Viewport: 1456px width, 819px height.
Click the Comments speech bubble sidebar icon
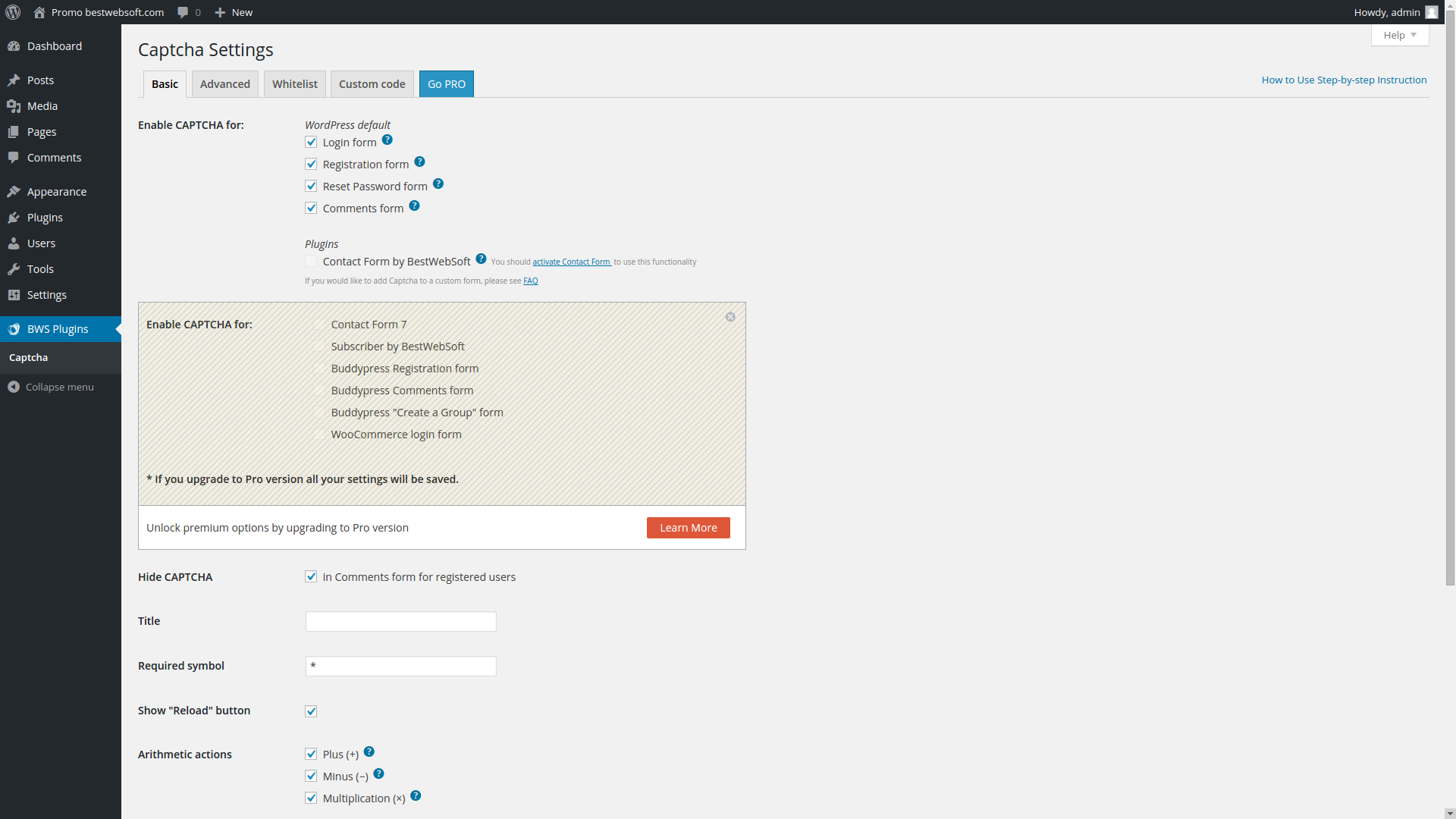[x=14, y=158]
